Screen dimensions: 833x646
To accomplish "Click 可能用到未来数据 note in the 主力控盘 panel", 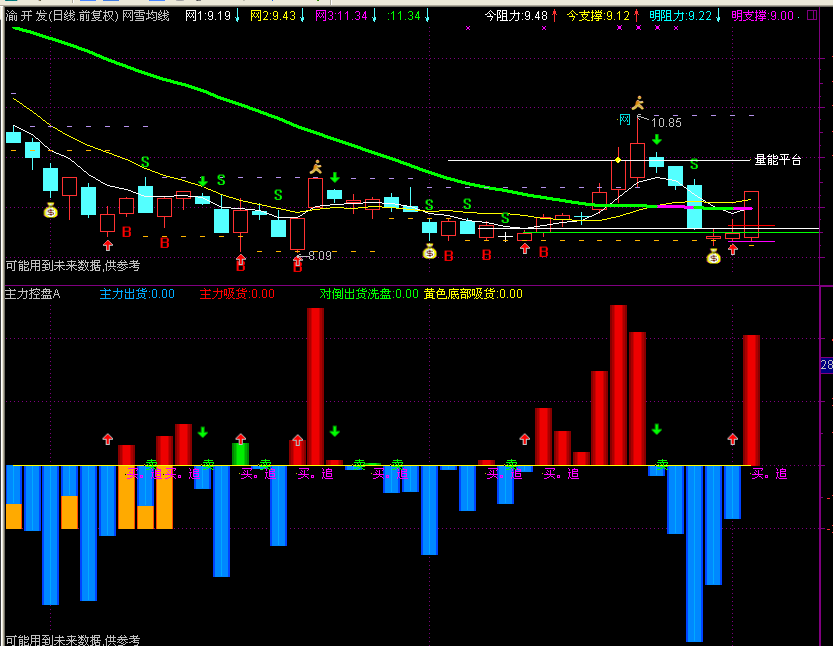I will tap(73, 640).
